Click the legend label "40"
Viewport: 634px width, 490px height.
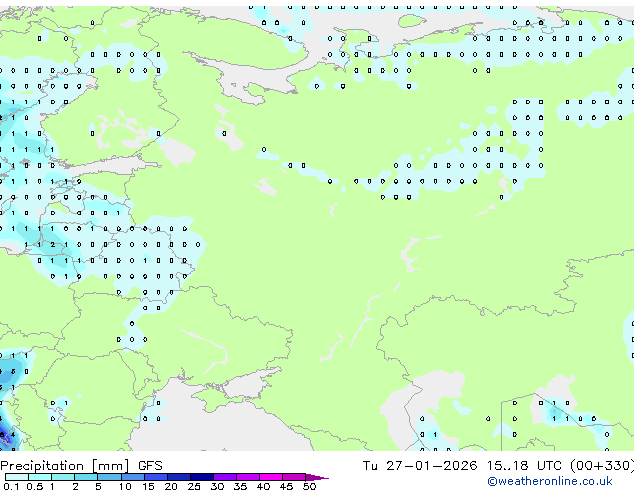[263, 486]
